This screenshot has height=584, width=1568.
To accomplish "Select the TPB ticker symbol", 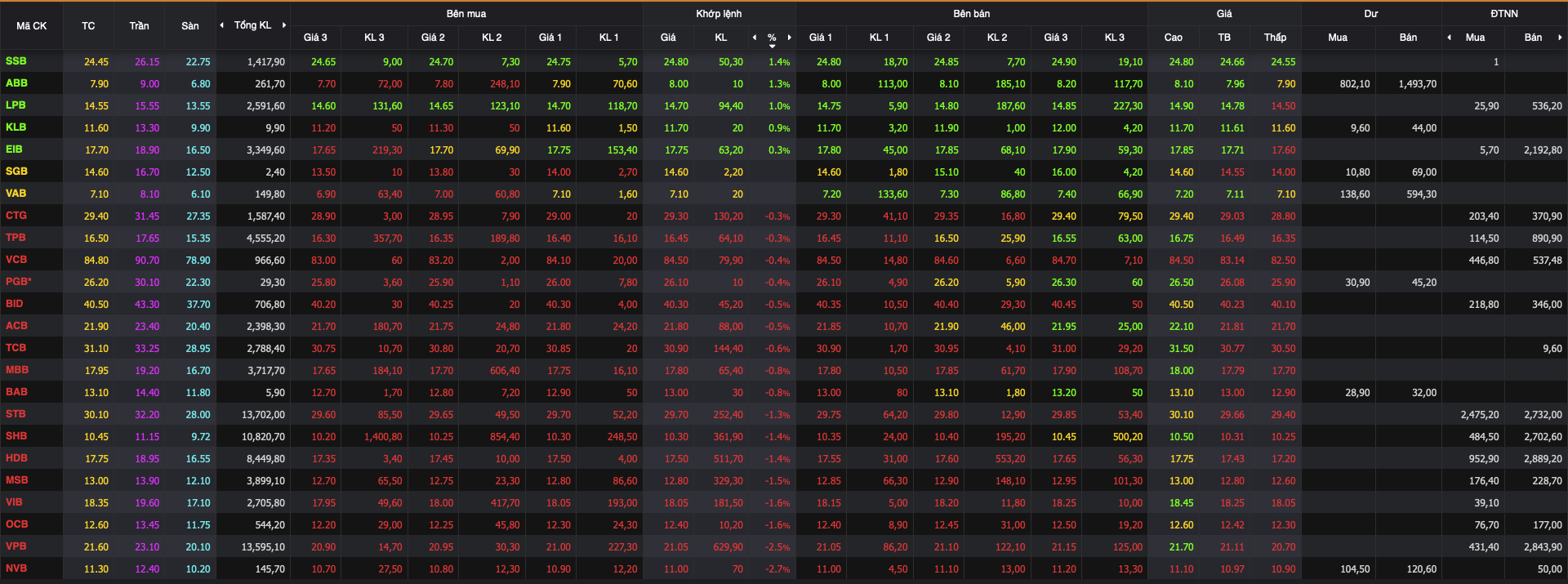I will pos(16,238).
